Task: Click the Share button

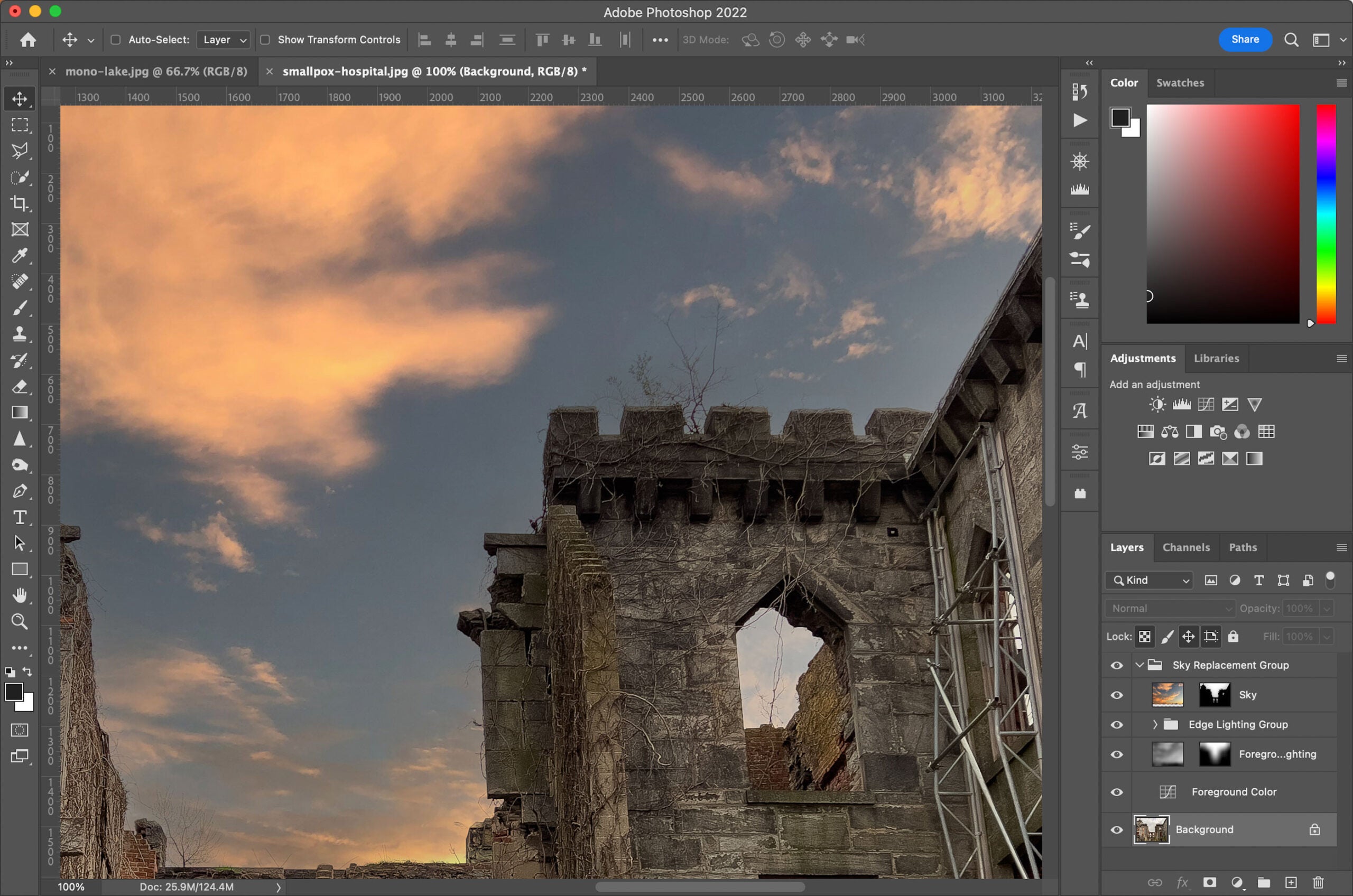Action: (x=1245, y=40)
